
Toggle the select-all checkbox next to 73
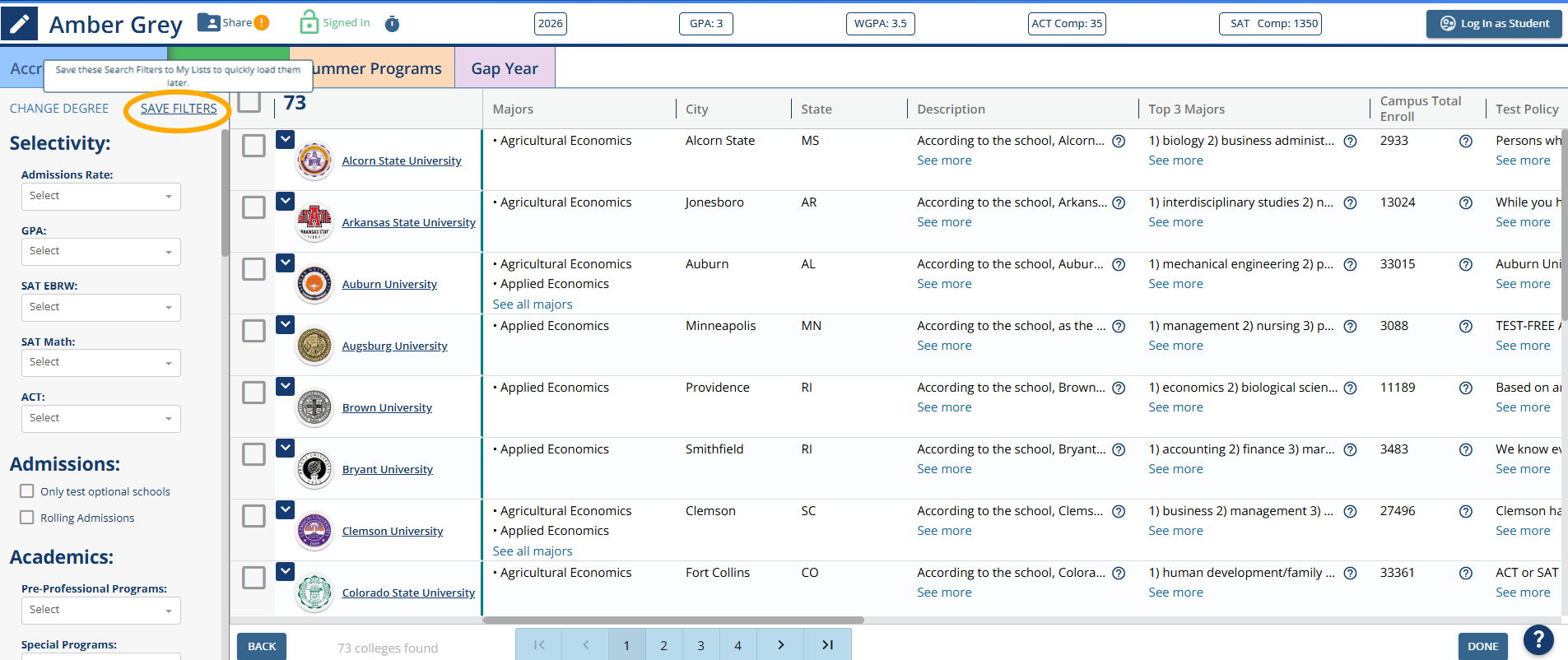(x=249, y=102)
